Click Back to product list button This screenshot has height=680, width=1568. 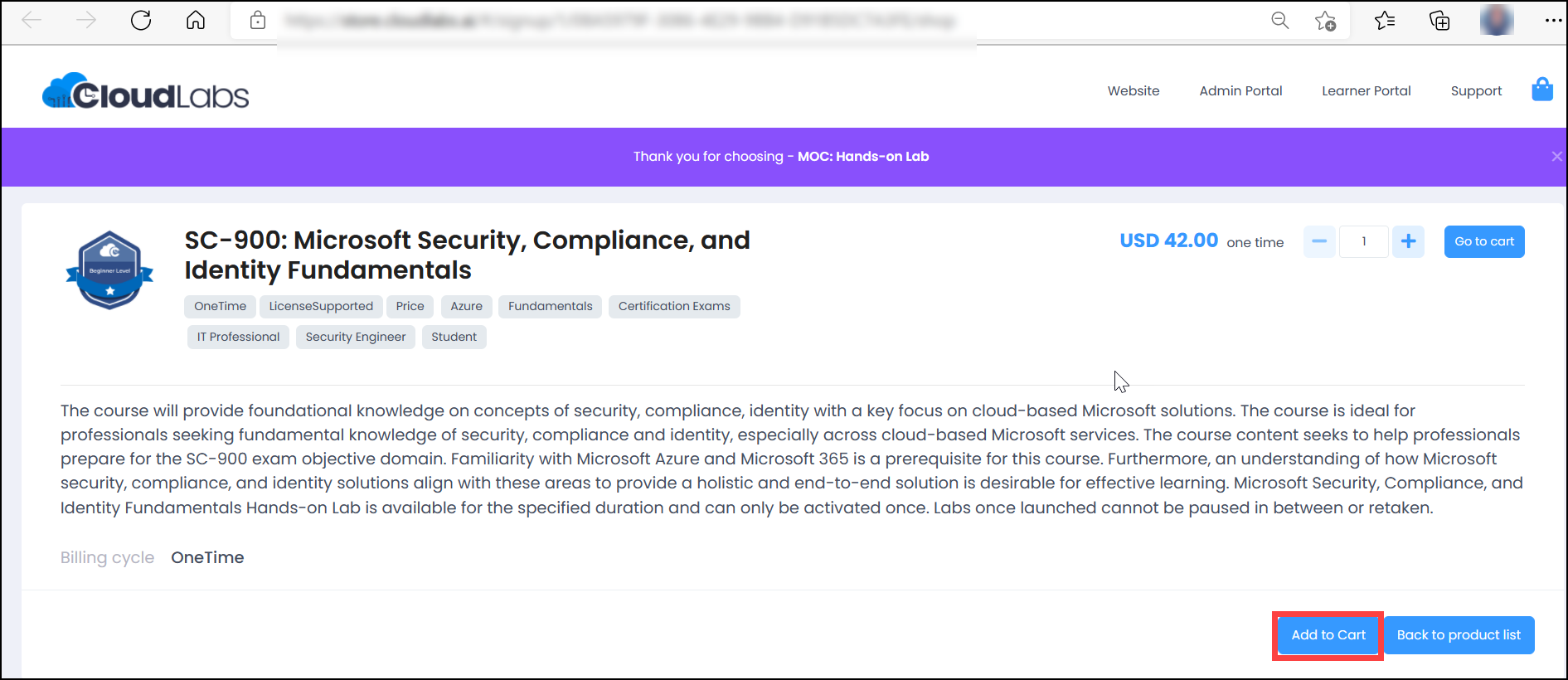coord(1459,635)
